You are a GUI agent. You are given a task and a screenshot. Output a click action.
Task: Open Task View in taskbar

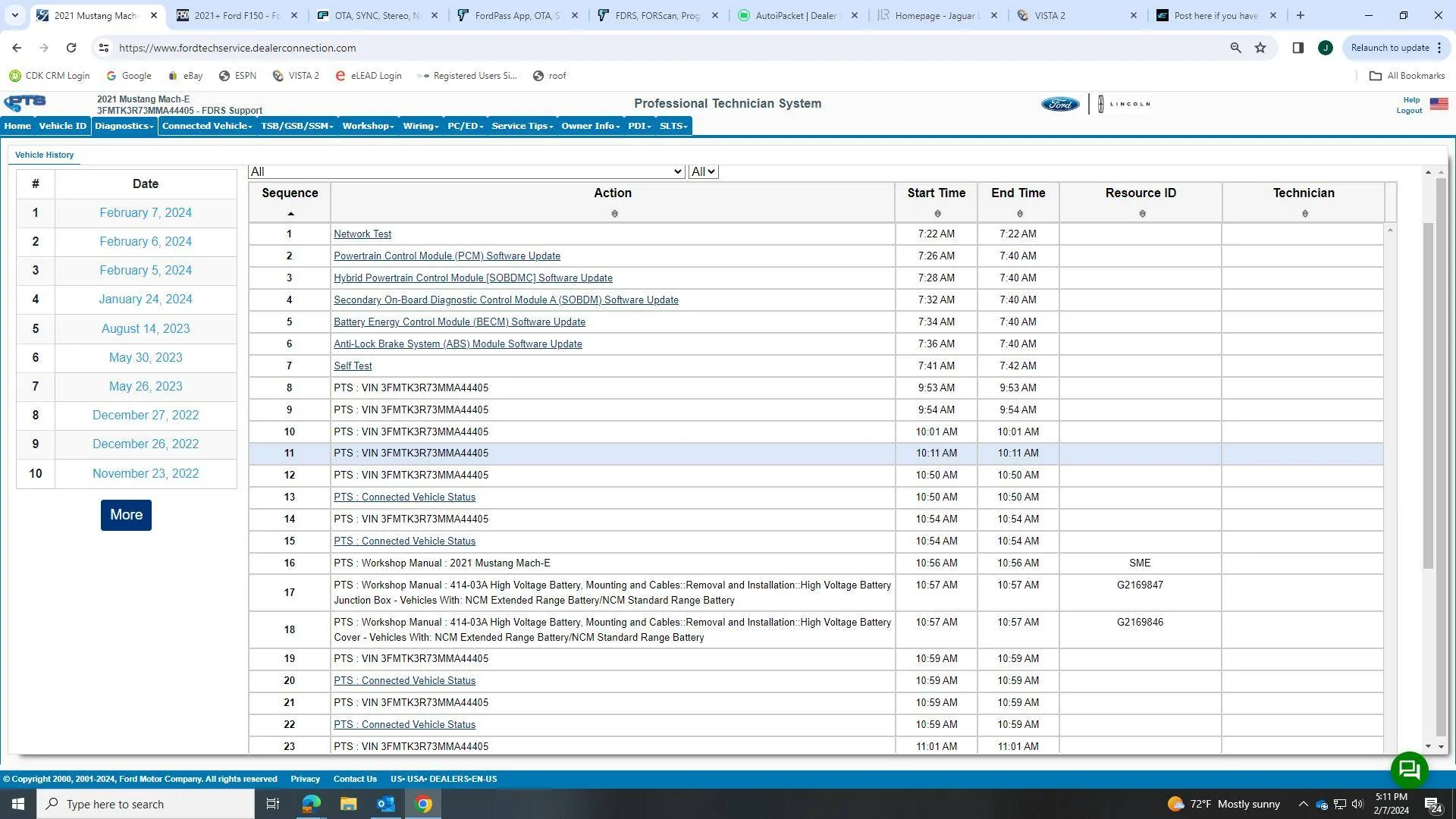coord(272,804)
